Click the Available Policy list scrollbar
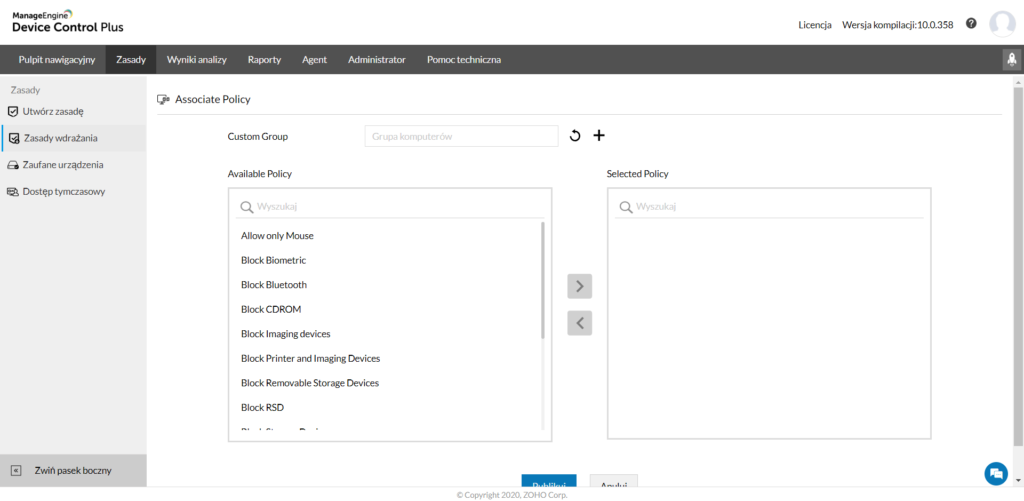 coord(543,280)
